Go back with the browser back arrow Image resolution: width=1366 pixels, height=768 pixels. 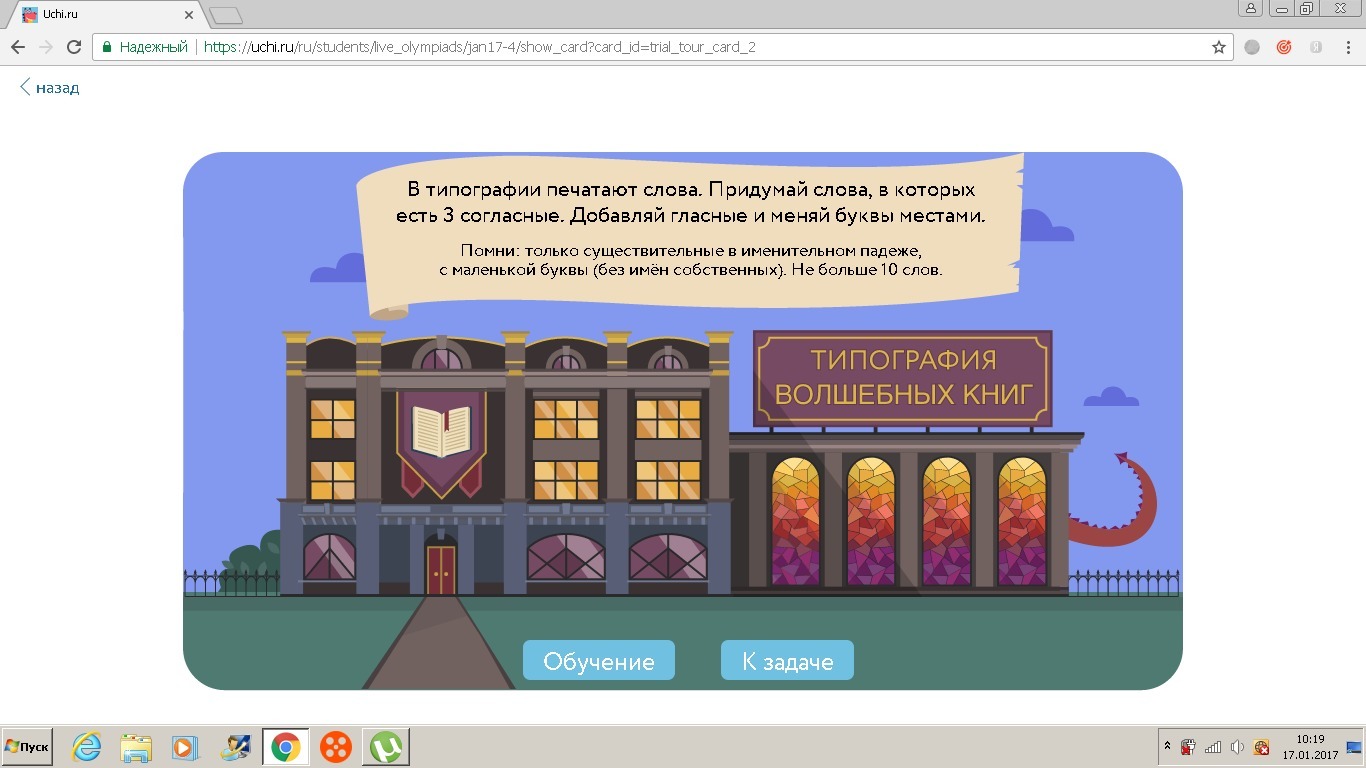pos(17,47)
